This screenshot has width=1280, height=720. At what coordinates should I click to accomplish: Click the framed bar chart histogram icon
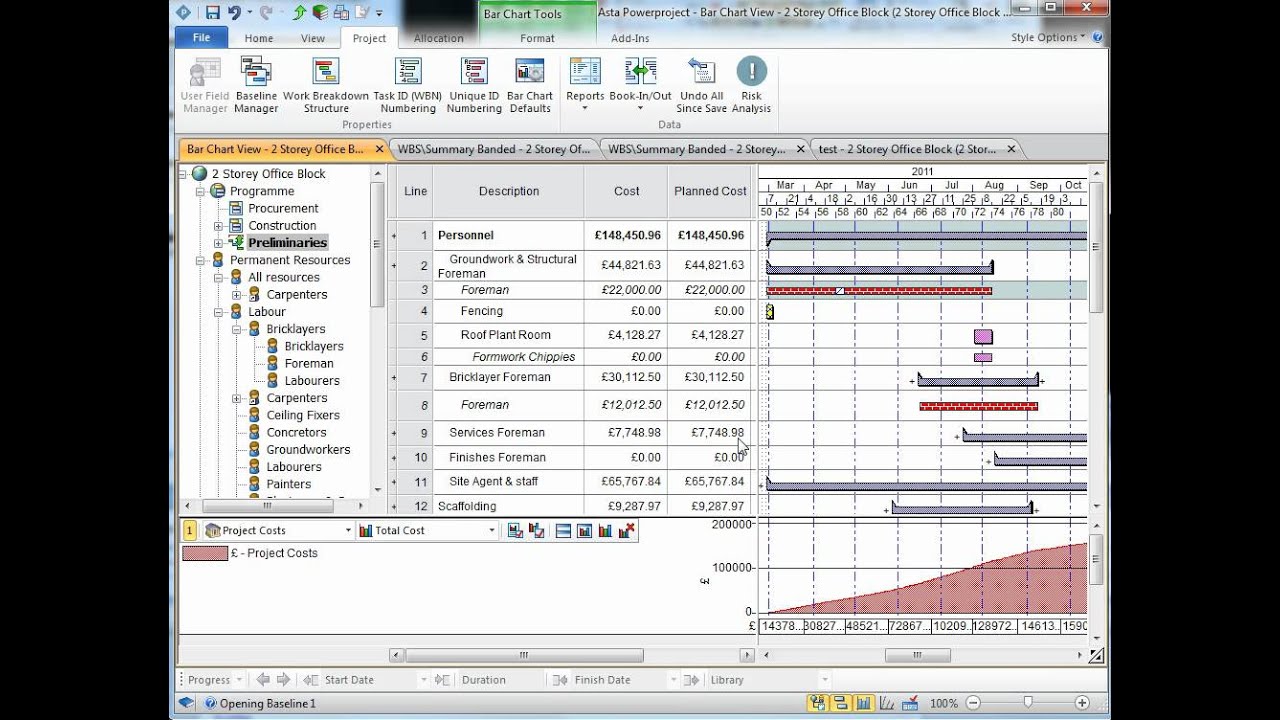click(x=584, y=530)
